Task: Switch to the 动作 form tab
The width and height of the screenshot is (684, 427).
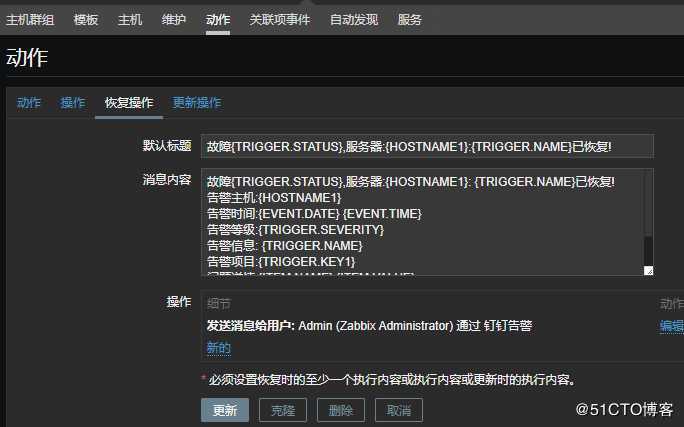Action: (x=29, y=102)
